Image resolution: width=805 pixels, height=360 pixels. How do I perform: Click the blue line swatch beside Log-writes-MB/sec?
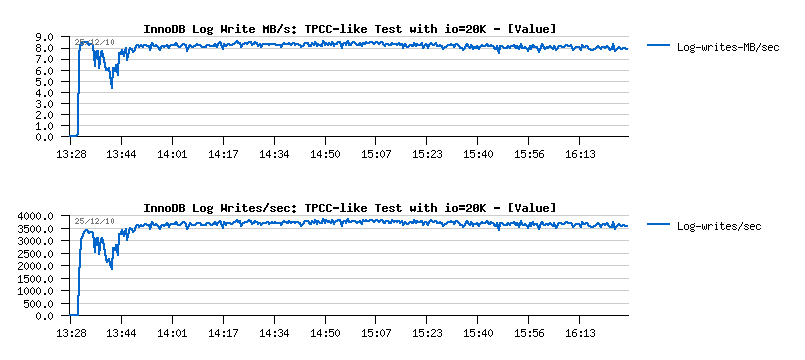pos(659,45)
